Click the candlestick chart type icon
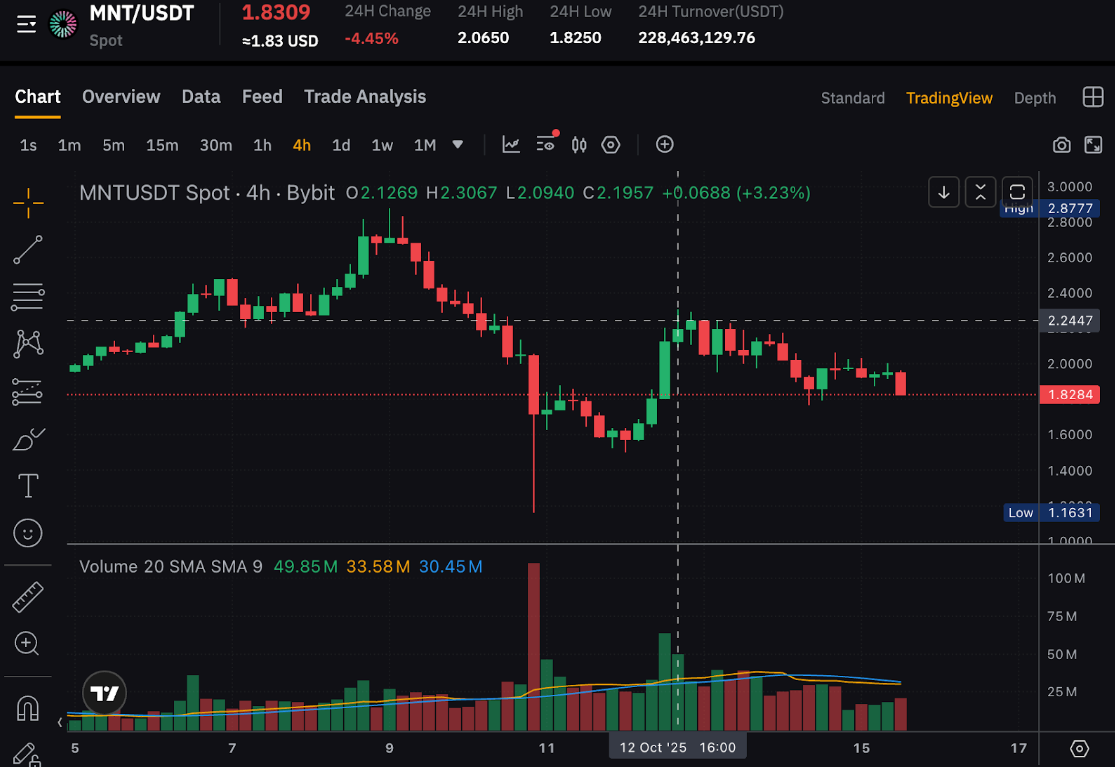 [579, 145]
